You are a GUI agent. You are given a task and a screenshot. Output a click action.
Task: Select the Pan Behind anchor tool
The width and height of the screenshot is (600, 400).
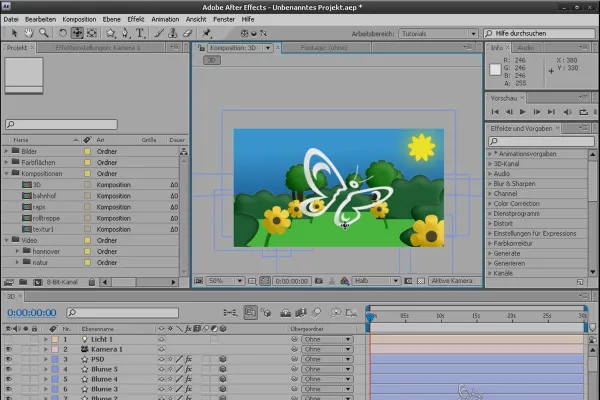click(x=92, y=33)
